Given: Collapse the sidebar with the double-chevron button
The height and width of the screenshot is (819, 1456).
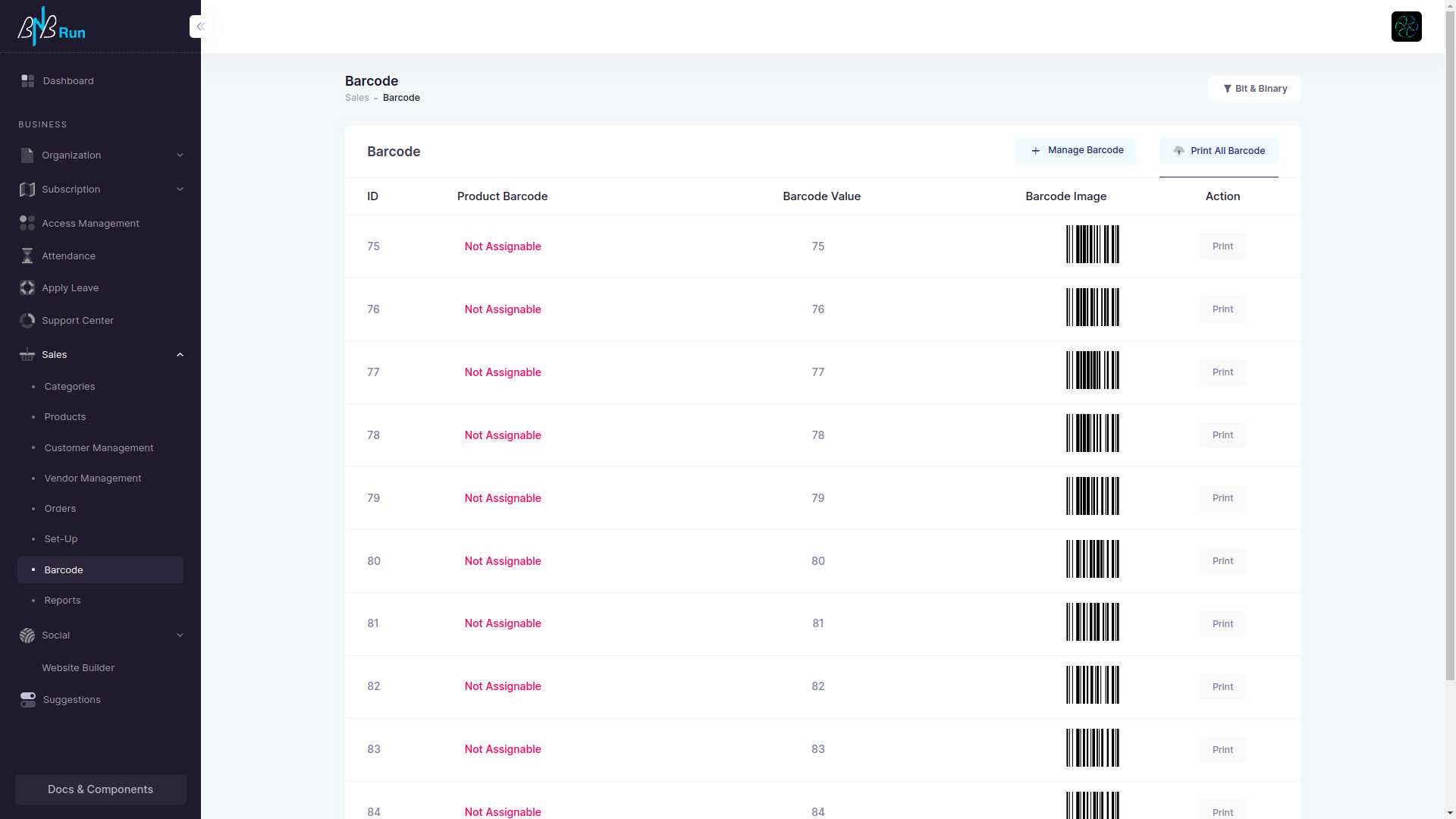Looking at the screenshot, I should 200,27.
